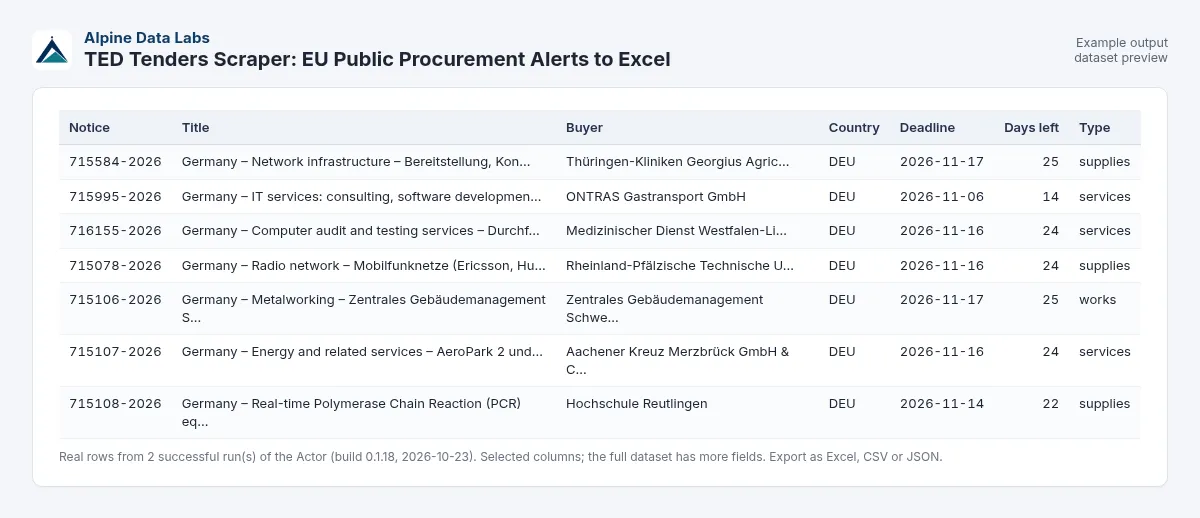
Task: Click days left 25 in Metalworking row
Action: 1051,300
